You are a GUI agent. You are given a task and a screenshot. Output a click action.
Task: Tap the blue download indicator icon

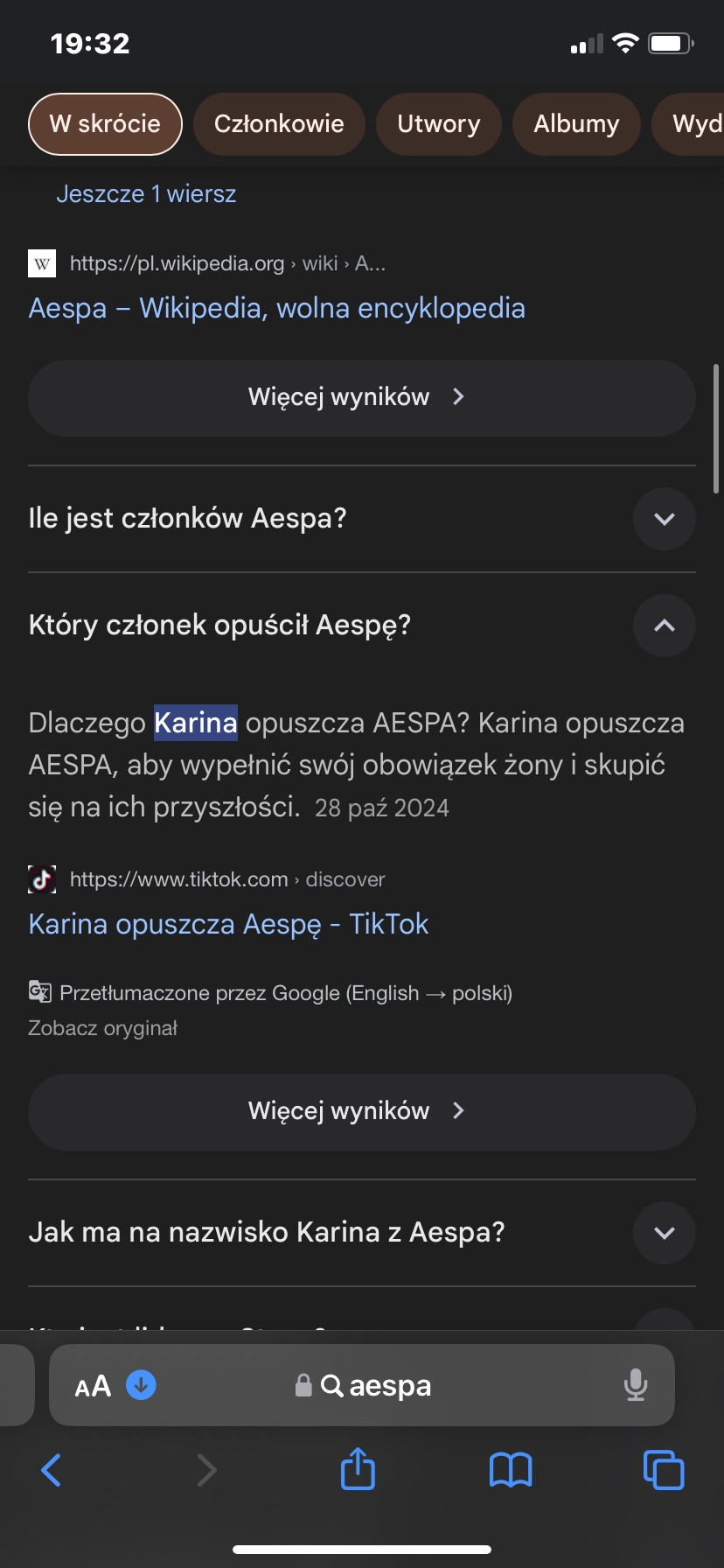141,1384
